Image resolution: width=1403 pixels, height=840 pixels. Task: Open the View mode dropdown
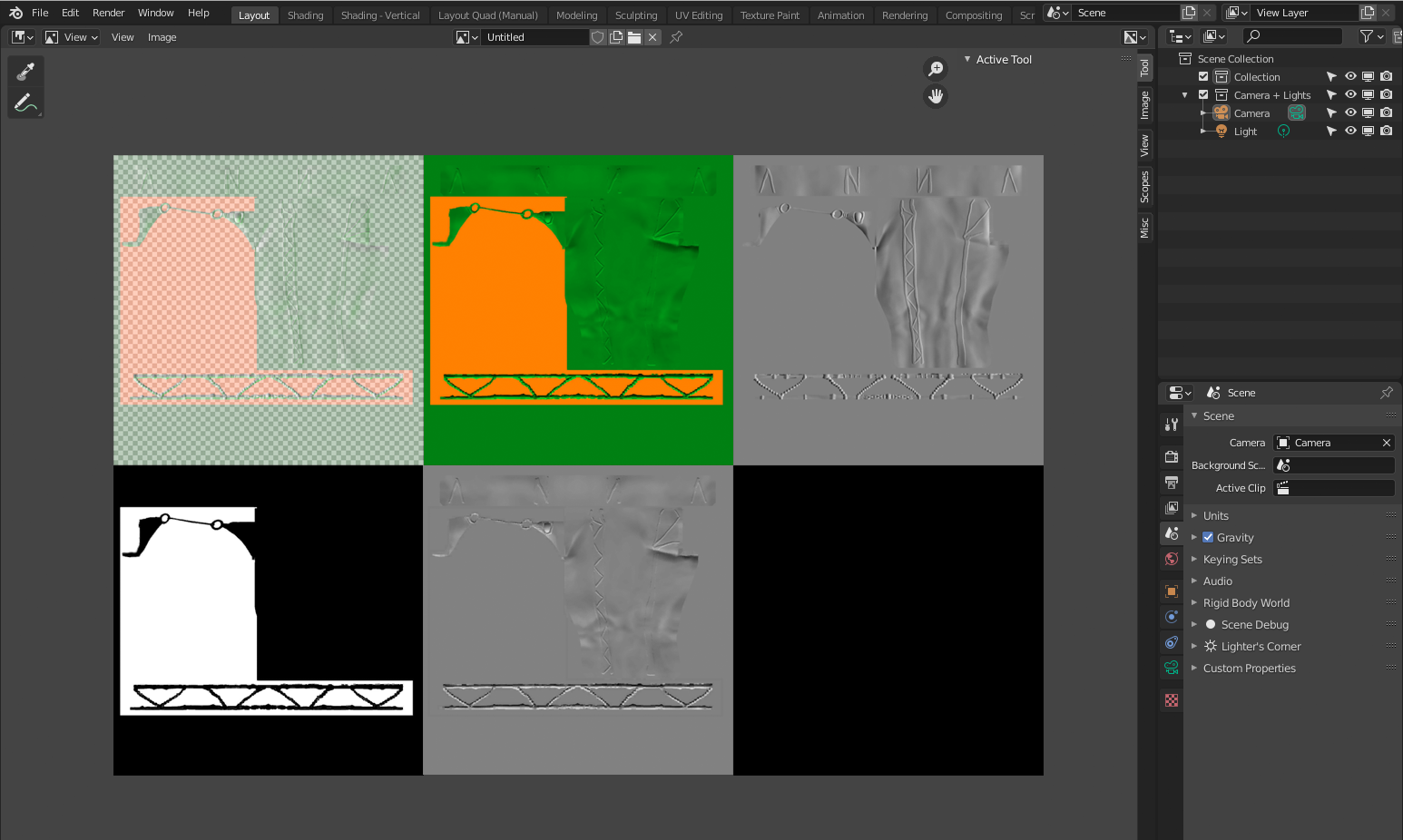point(71,37)
